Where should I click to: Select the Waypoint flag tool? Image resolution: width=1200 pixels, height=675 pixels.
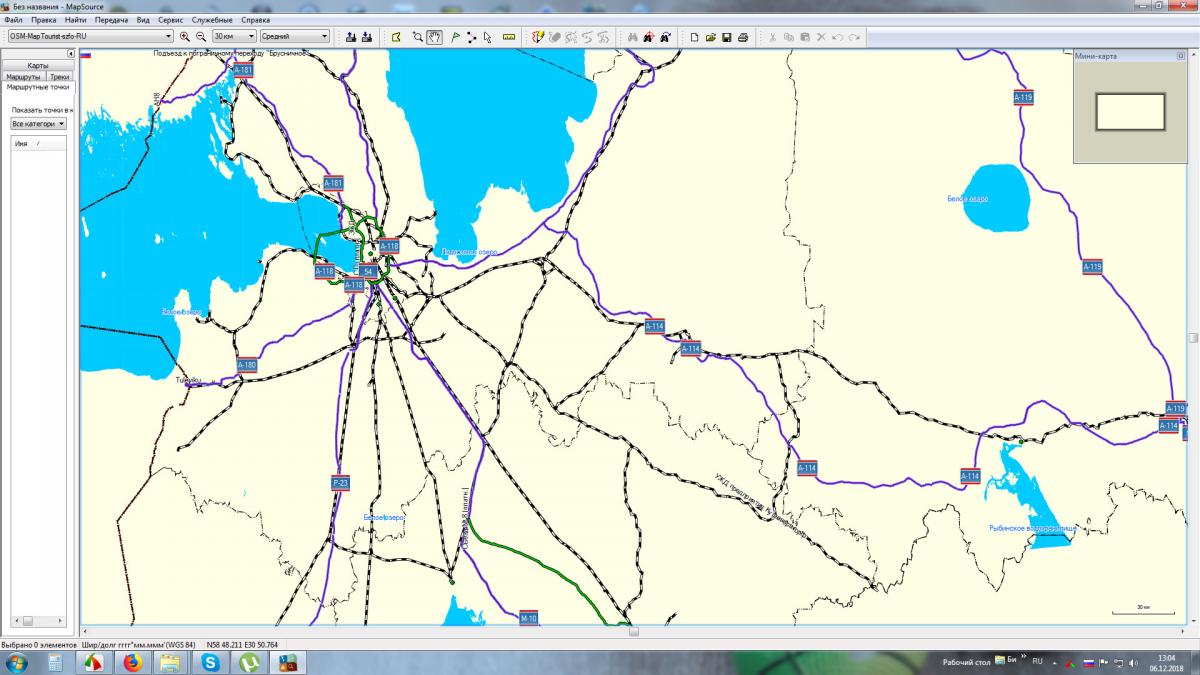(455, 37)
